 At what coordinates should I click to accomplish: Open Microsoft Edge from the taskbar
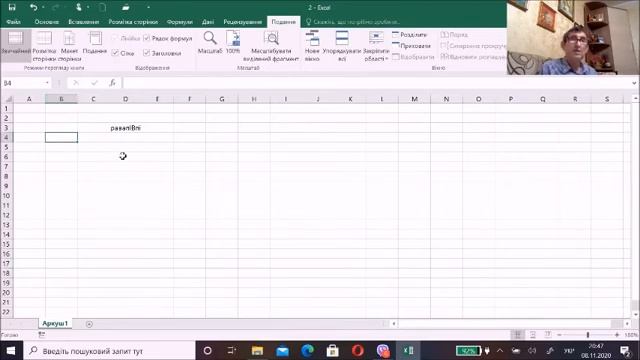coord(307,351)
